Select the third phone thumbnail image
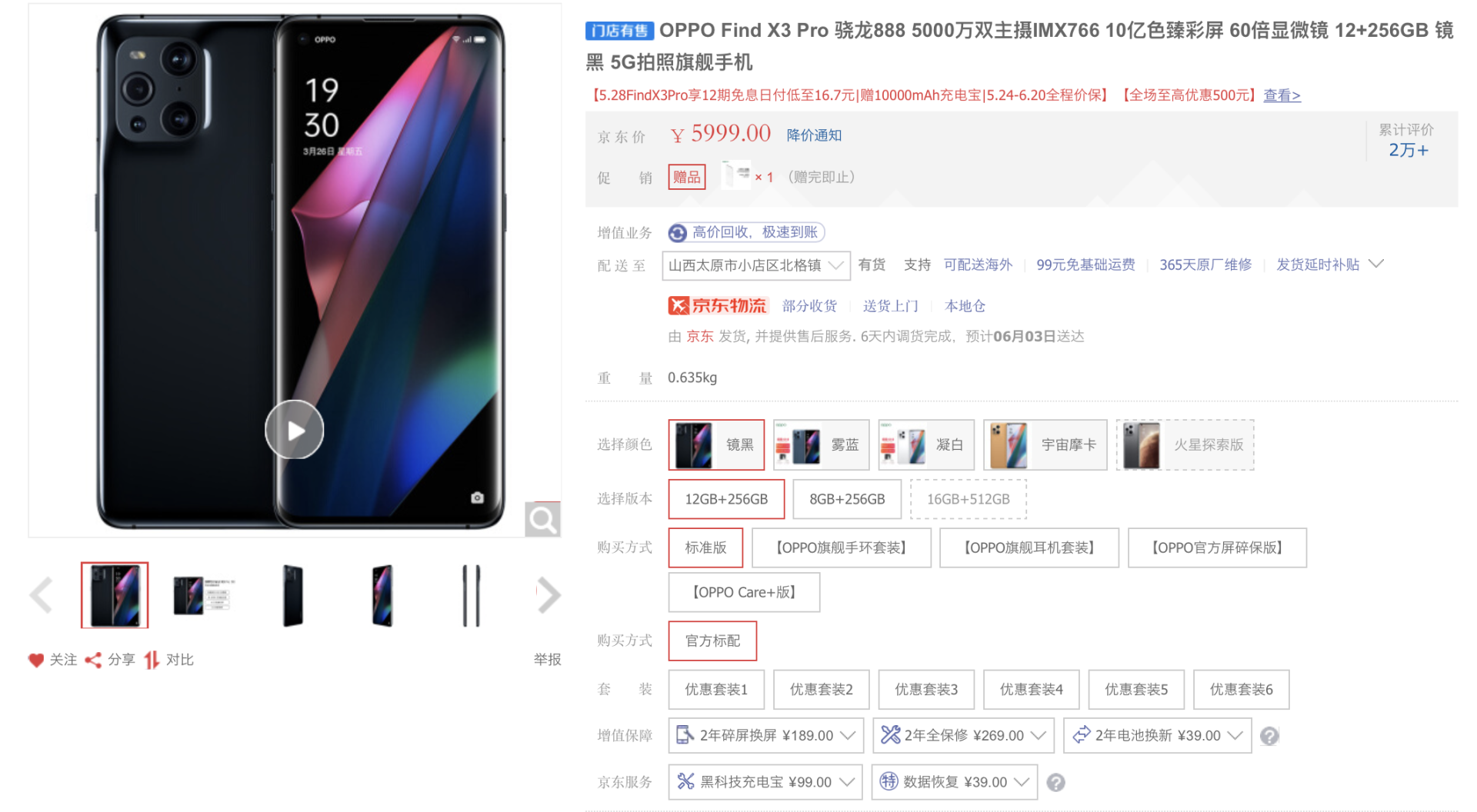1477x812 pixels. click(293, 595)
